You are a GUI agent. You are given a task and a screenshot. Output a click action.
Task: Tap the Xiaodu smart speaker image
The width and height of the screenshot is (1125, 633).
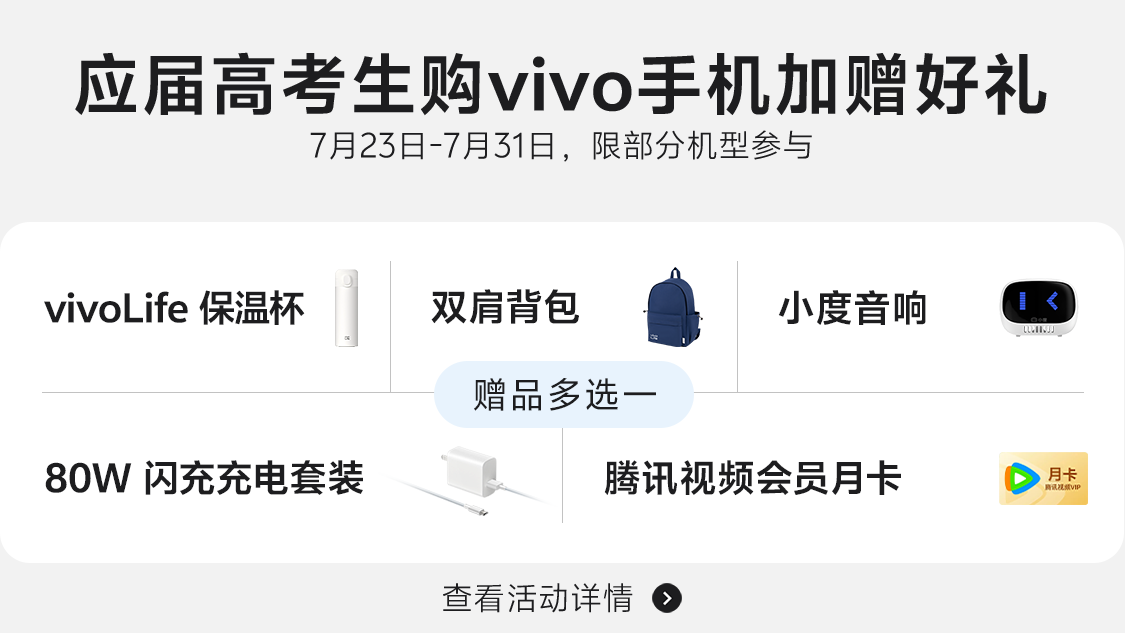[x=1039, y=309]
